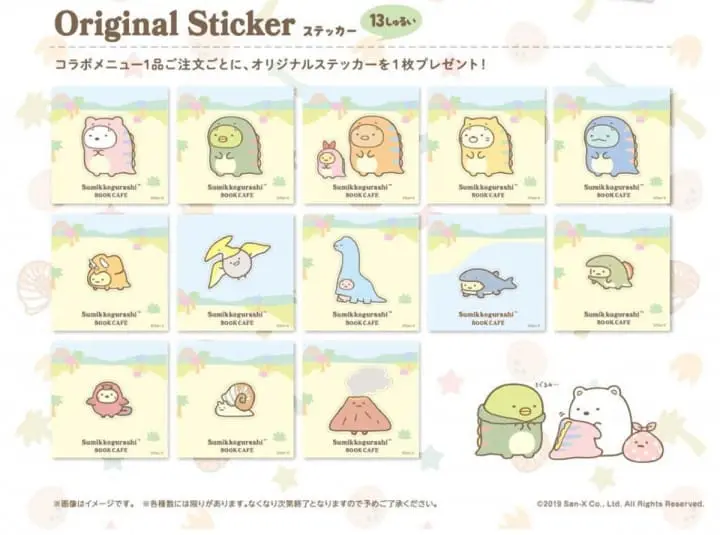Viewport: 720px width, 535px height.
Task: Select the tall blue brontosaurus sticker
Action: click(x=361, y=273)
